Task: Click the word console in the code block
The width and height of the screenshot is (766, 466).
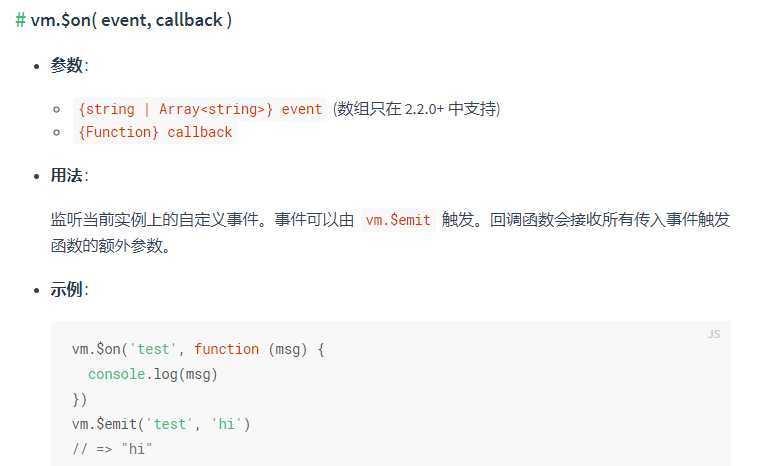Action: click(x=116, y=374)
